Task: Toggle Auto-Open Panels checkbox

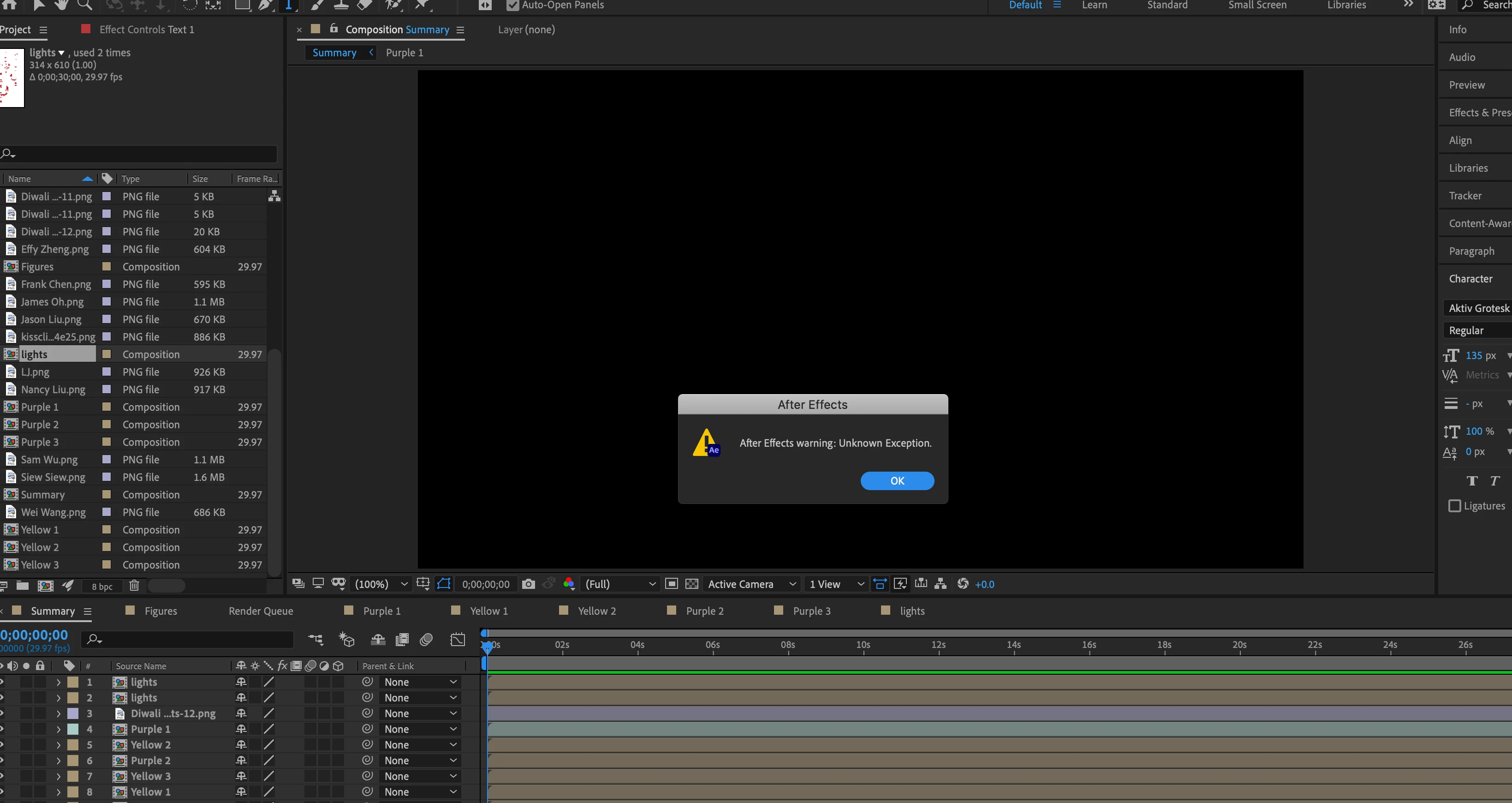Action: pyautogui.click(x=512, y=5)
